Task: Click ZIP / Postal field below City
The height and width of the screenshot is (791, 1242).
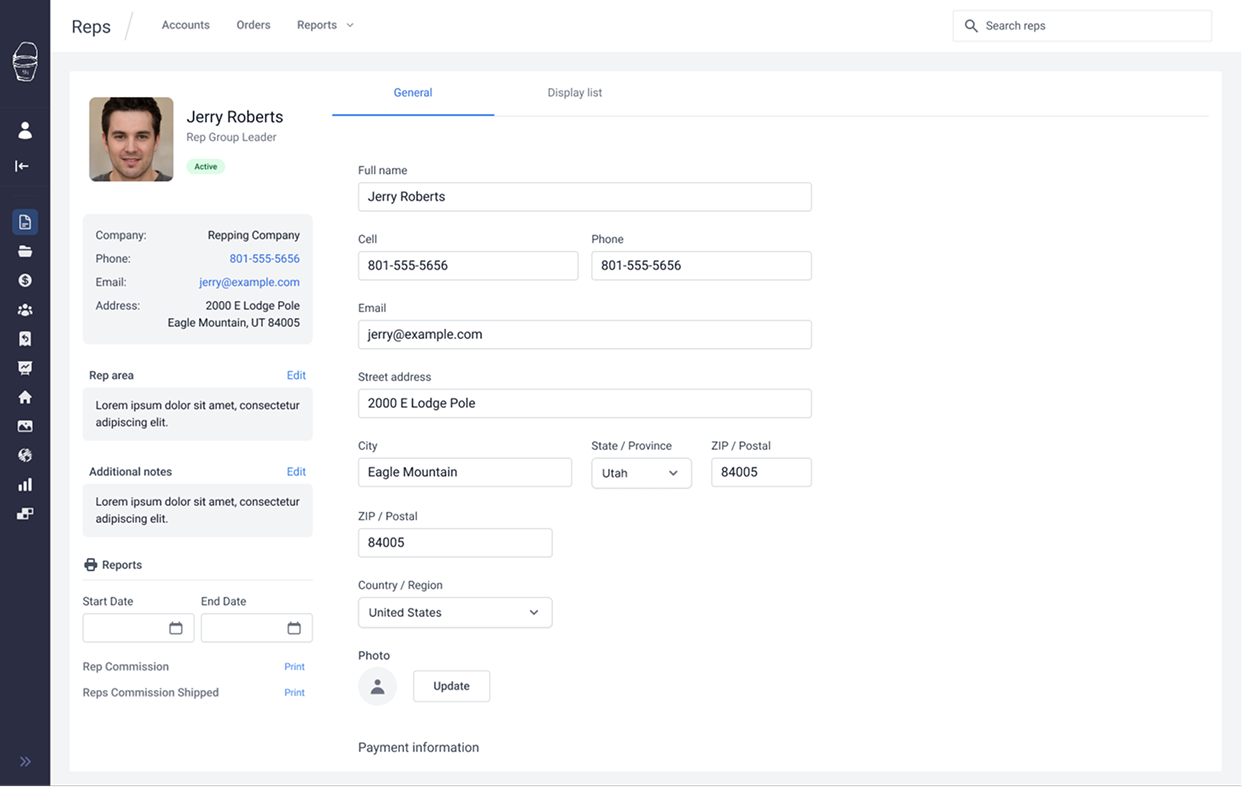Action: point(455,543)
